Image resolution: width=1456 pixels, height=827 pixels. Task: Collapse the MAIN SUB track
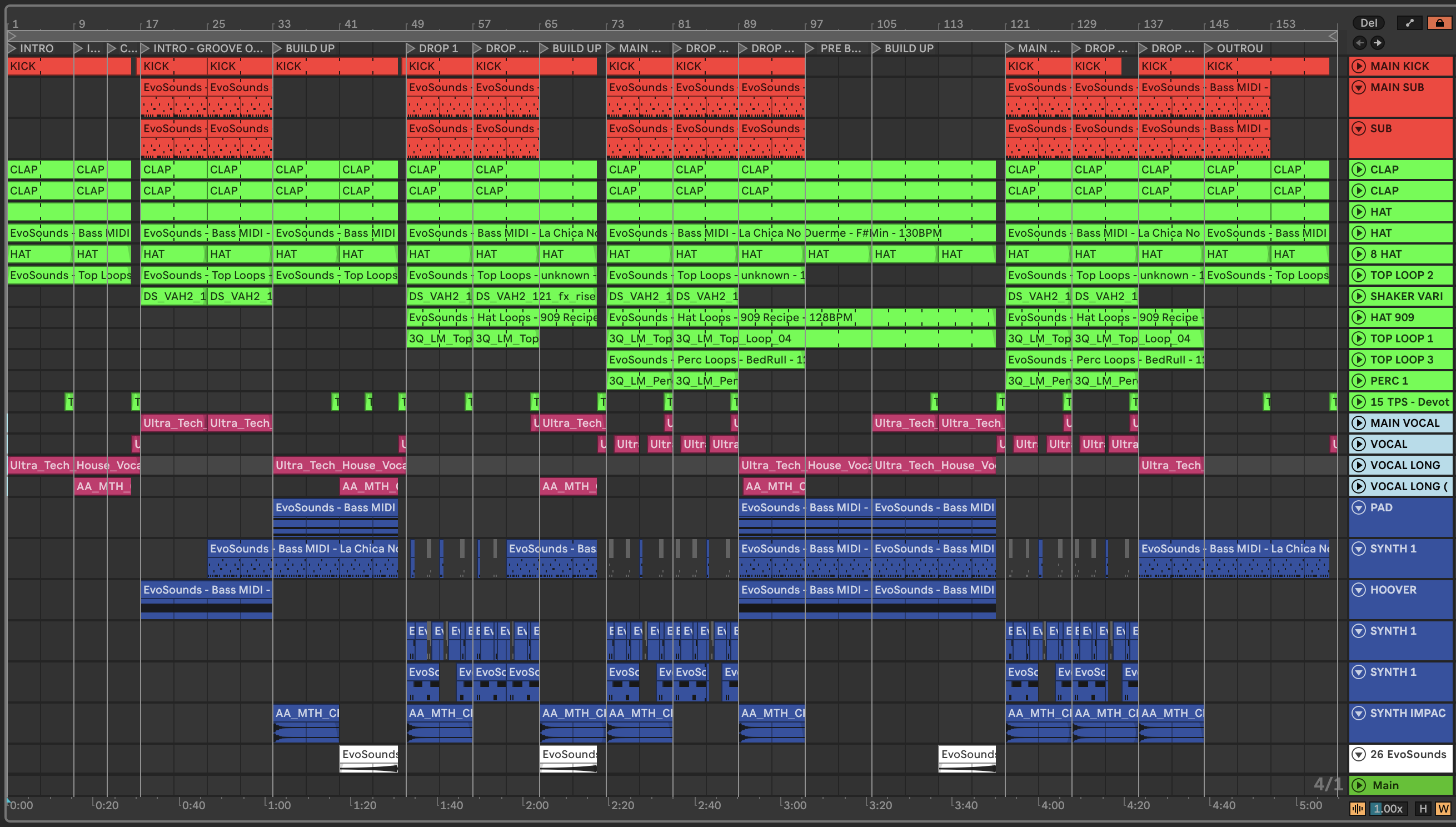[1358, 87]
